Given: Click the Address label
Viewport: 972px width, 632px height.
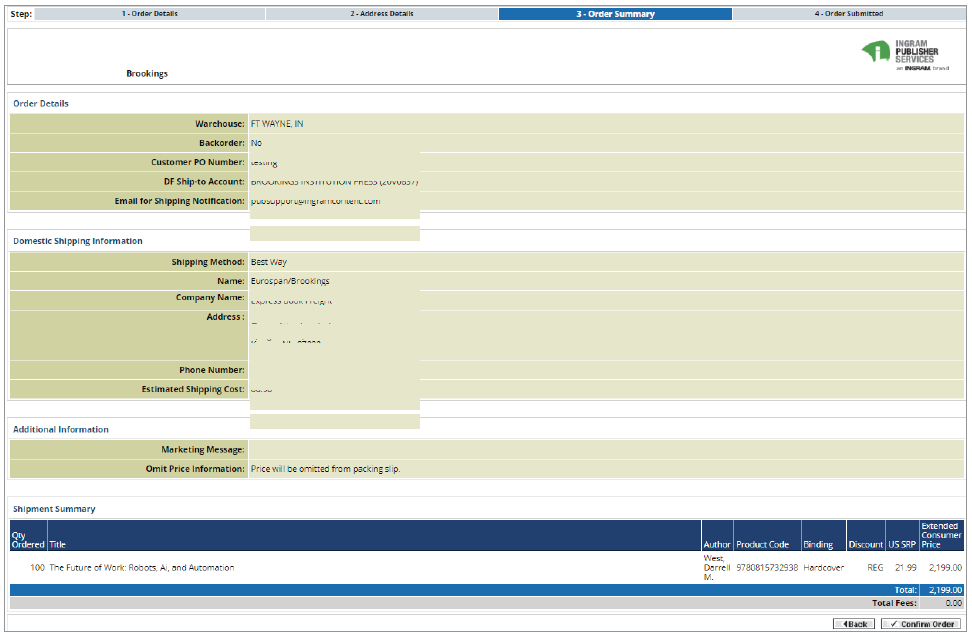Looking at the screenshot, I should point(226,317).
